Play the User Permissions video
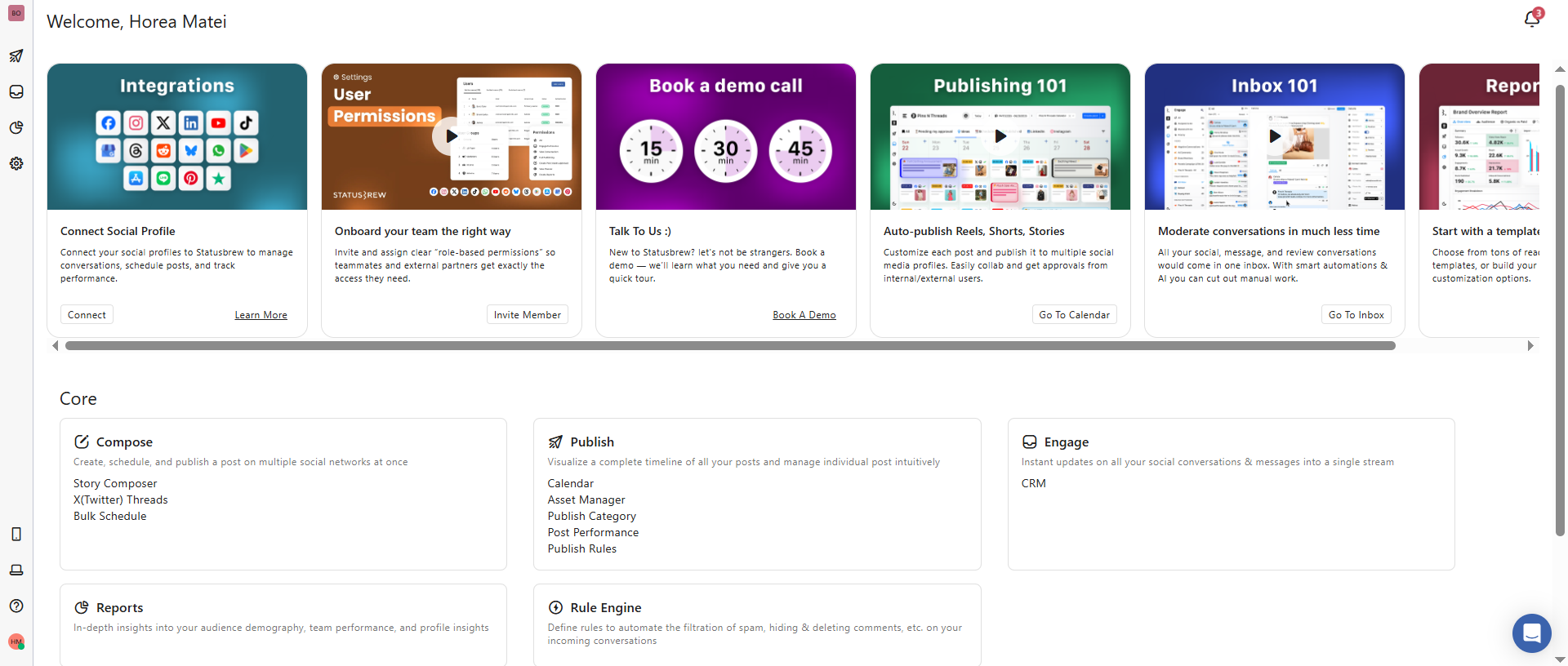Screen dimensions: 1568x666 click(x=451, y=136)
